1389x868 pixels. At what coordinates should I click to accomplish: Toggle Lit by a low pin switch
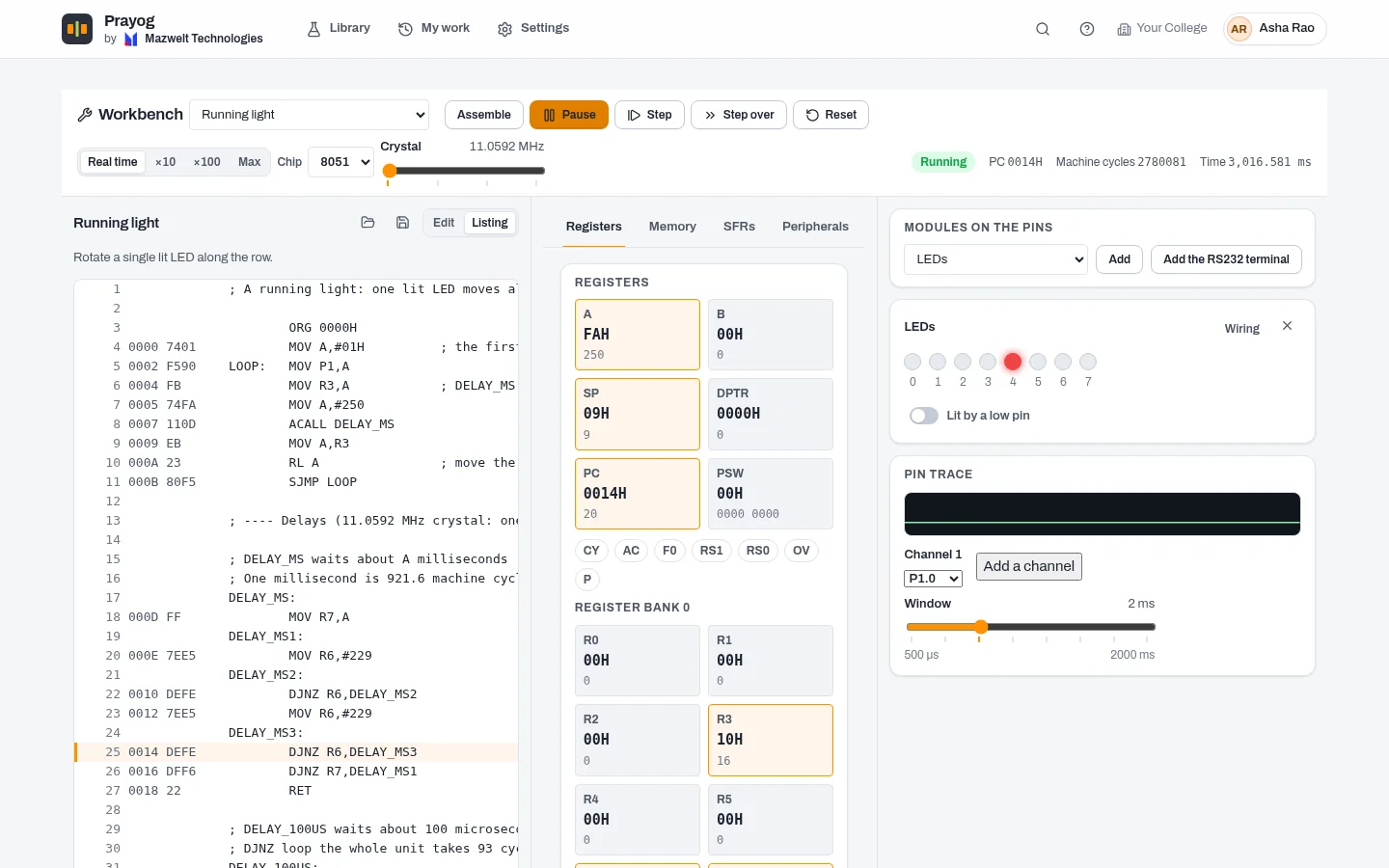(x=924, y=416)
